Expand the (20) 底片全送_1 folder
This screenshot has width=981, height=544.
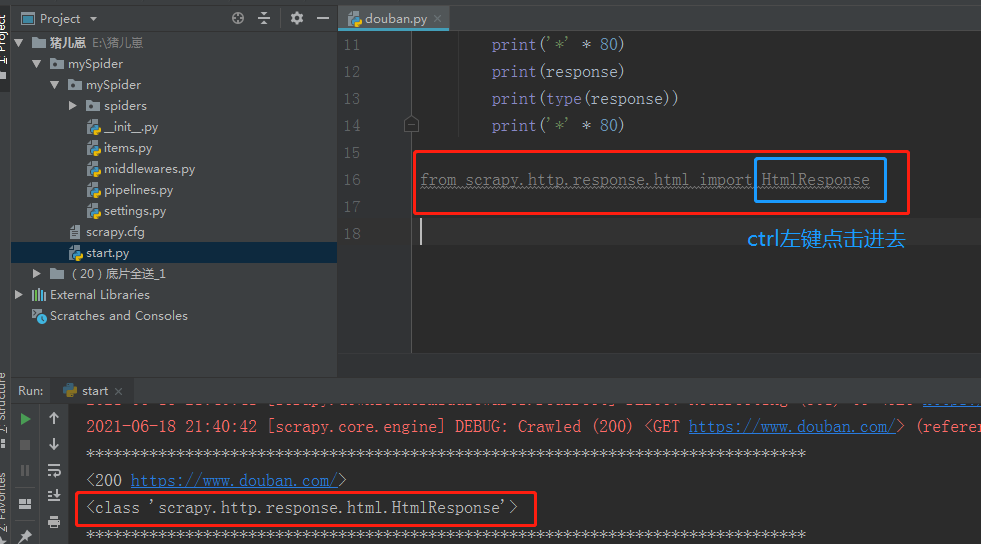[x=36, y=274]
